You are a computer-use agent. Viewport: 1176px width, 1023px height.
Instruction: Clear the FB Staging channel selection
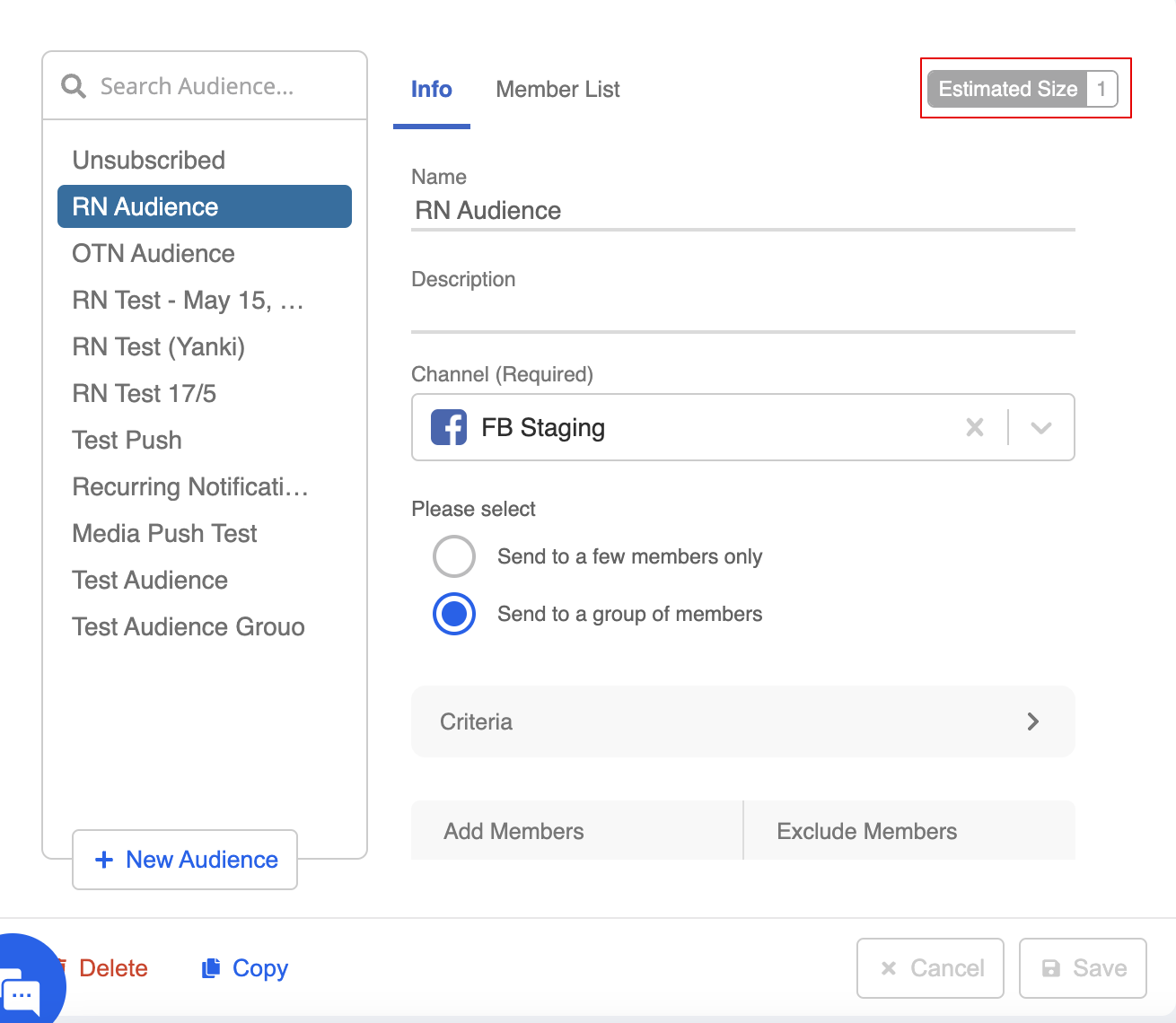(975, 427)
